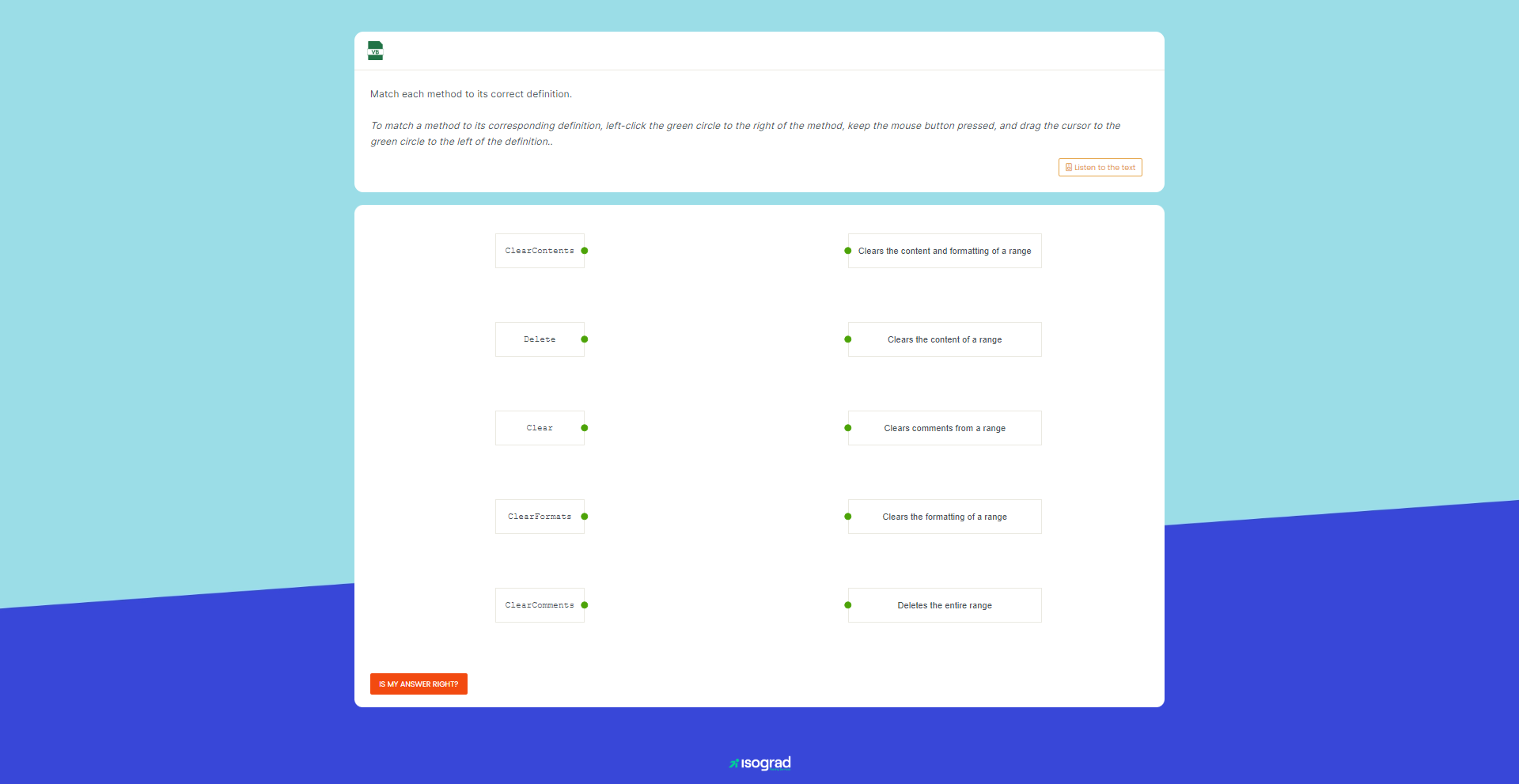Click the green circle beside Delete method
Image resolution: width=1519 pixels, height=784 pixels.
coord(585,339)
